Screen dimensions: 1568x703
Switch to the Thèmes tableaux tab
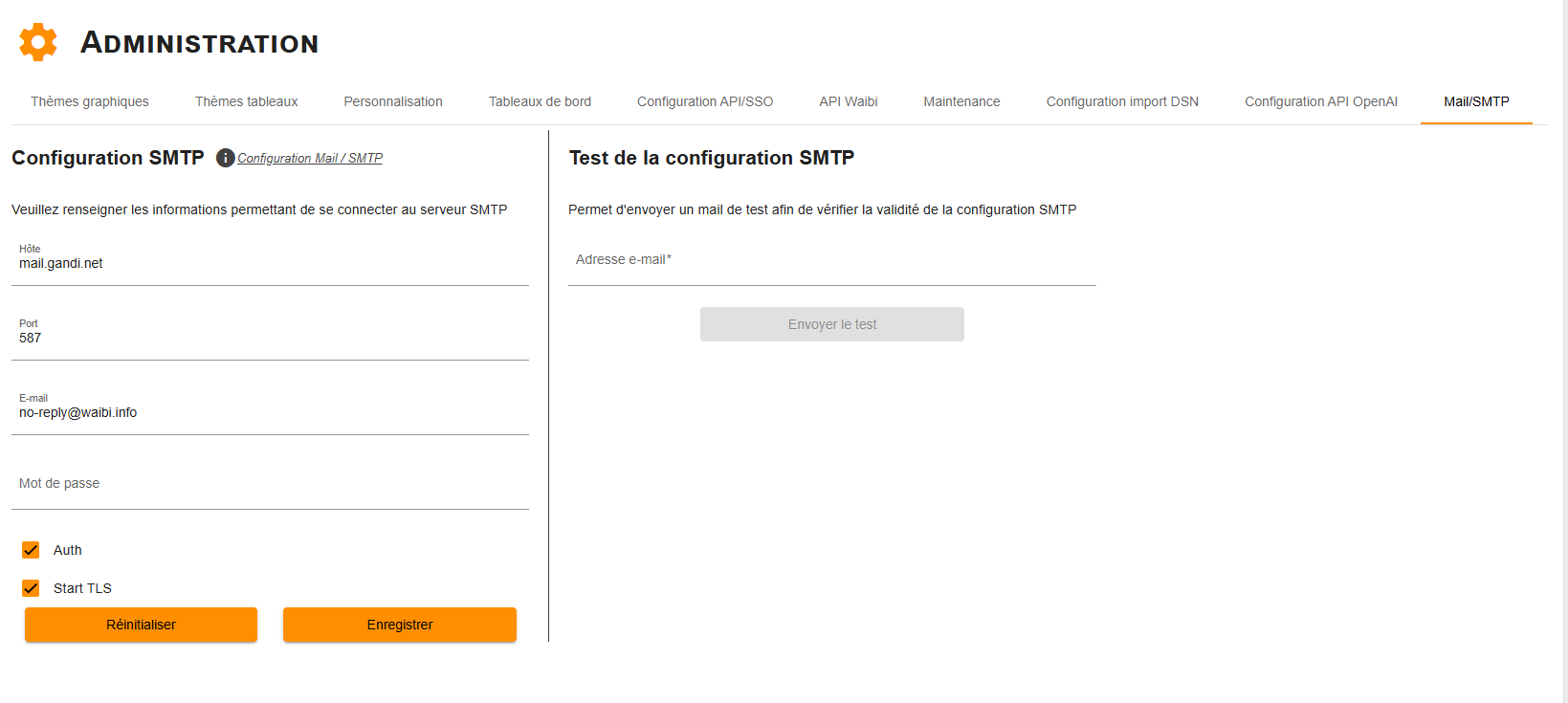(247, 101)
